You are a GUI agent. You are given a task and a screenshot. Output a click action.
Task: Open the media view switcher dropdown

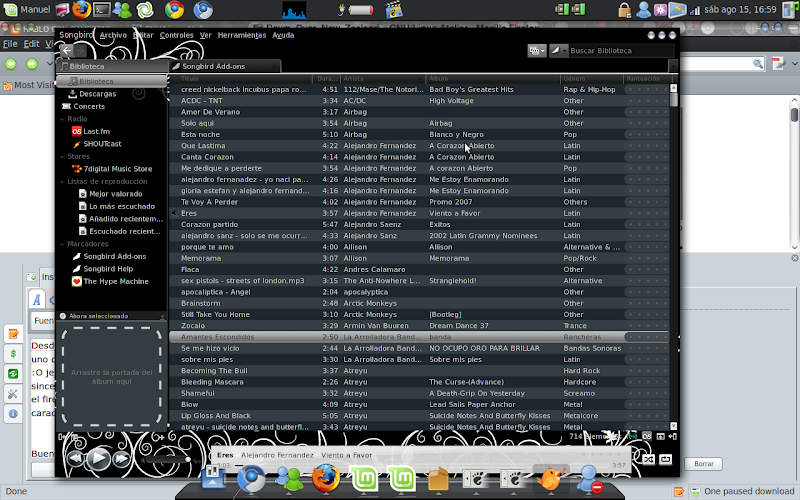tap(537, 51)
